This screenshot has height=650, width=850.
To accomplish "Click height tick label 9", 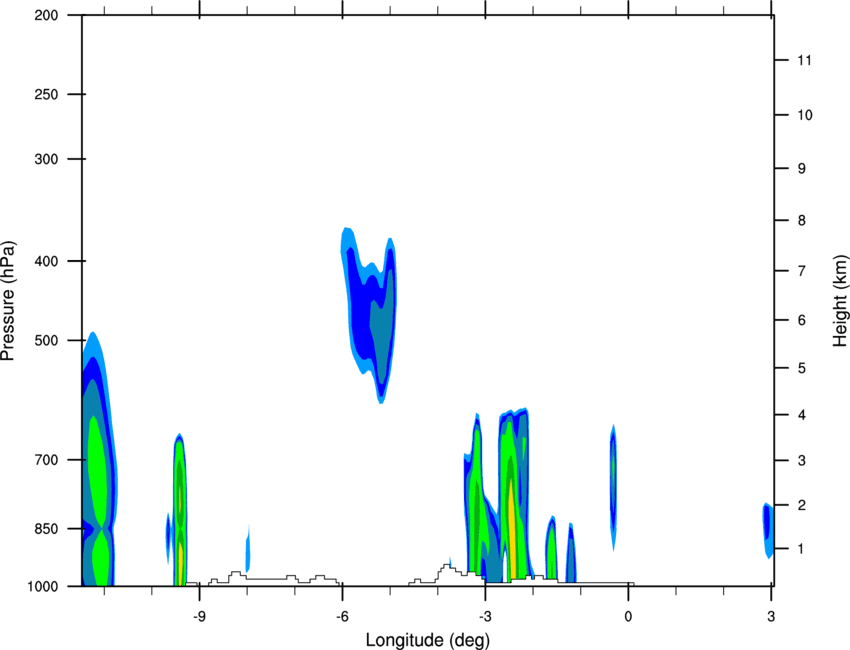I will 802,169.
